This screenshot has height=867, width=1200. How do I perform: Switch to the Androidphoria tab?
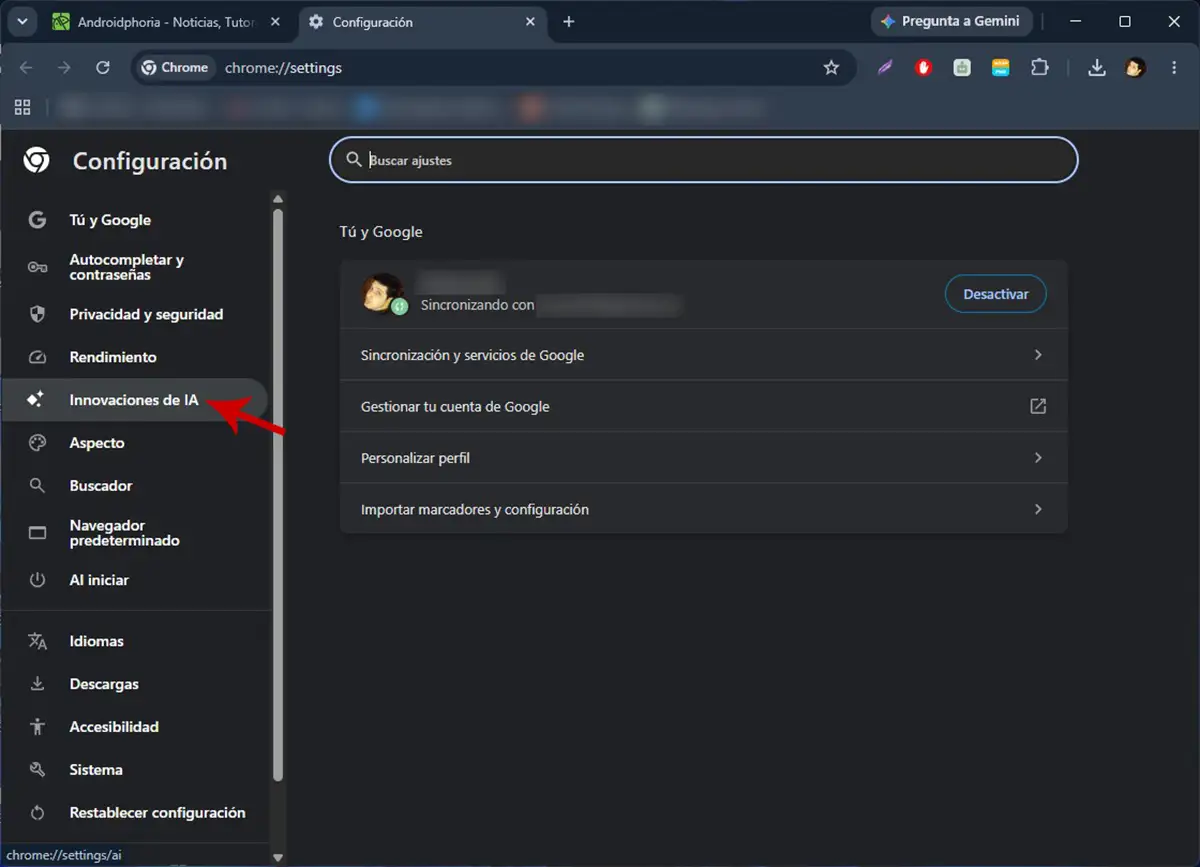tap(166, 21)
